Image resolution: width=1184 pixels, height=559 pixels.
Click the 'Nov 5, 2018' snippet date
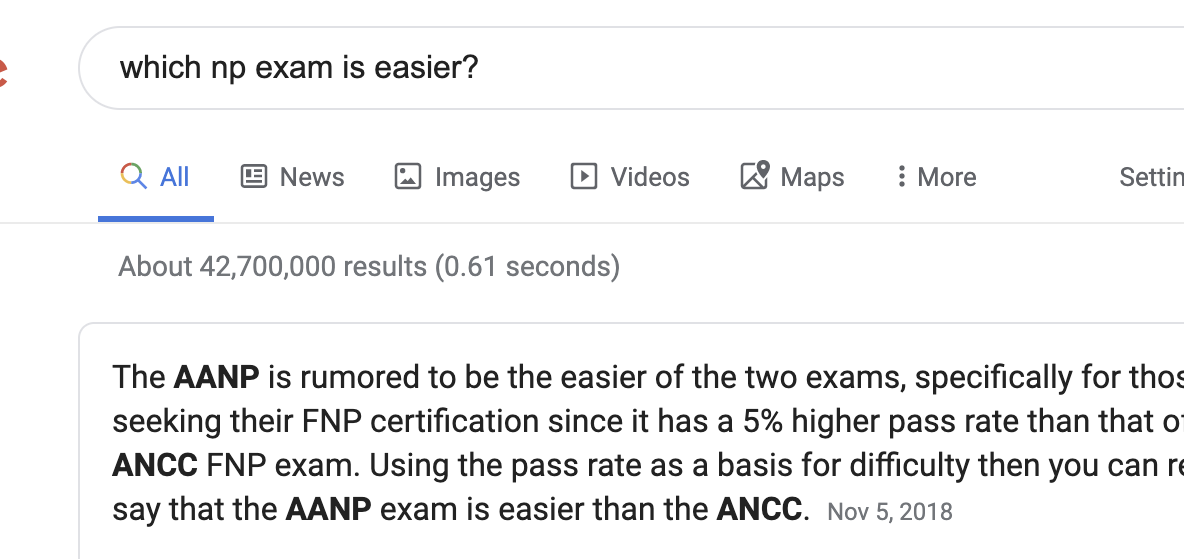click(890, 511)
